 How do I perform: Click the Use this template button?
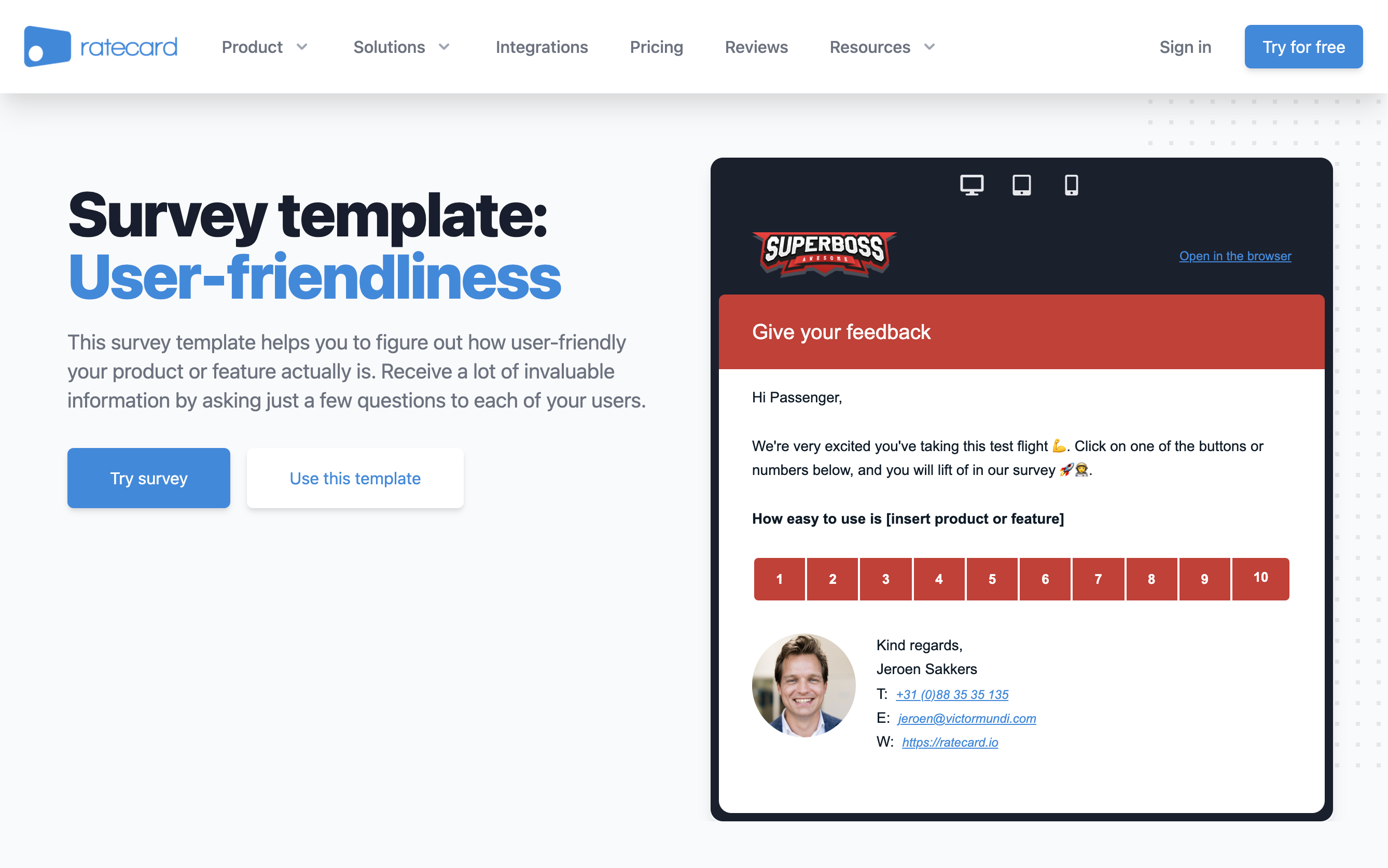(355, 478)
